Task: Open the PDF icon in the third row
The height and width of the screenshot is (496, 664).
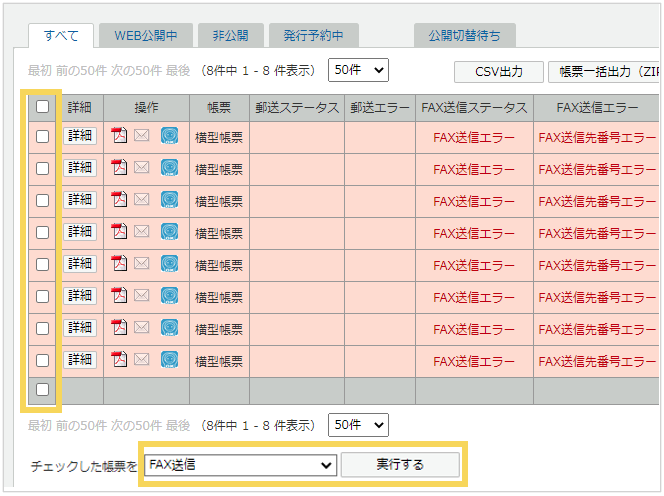Action: (x=120, y=200)
